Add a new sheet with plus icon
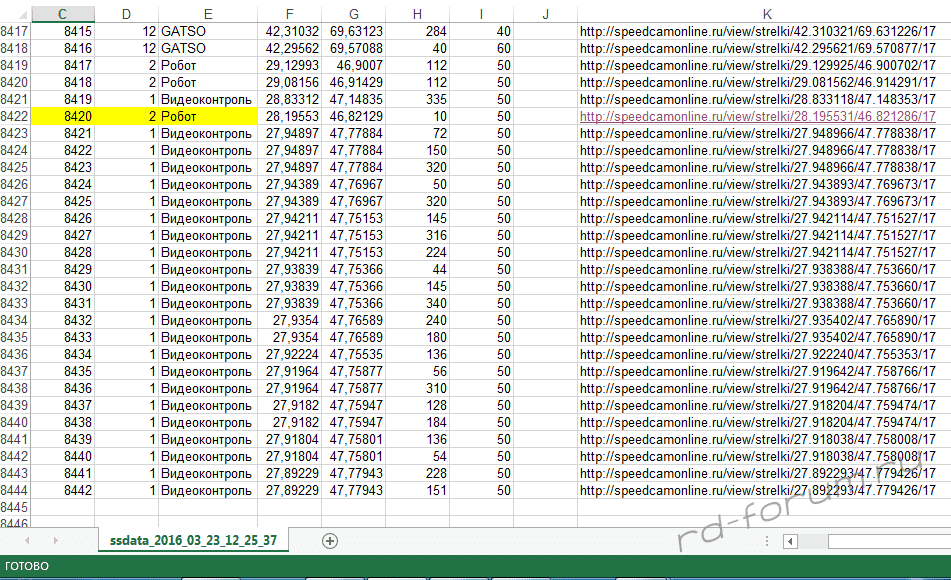Viewport: 951px width, 580px height. coord(330,540)
